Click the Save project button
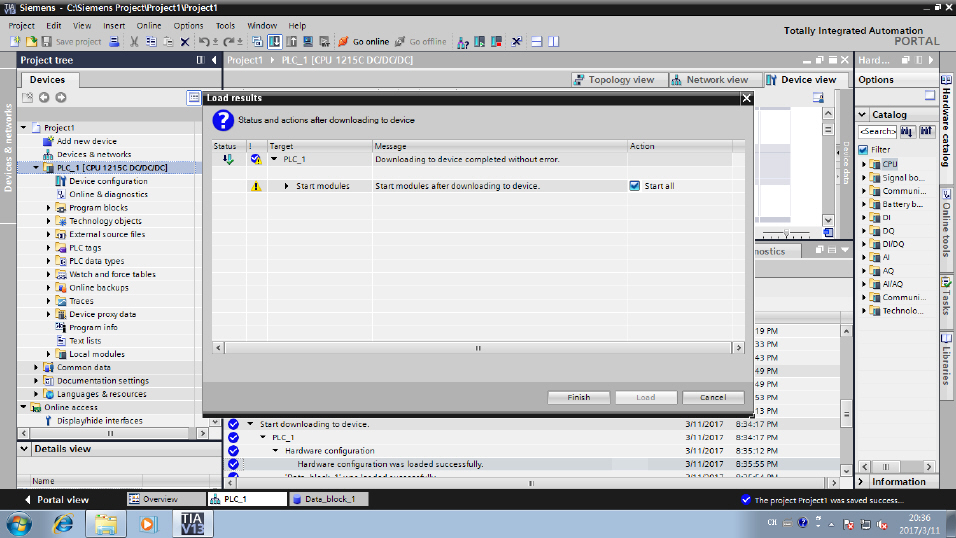Image resolution: width=956 pixels, height=538 pixels. click(71, 41)
